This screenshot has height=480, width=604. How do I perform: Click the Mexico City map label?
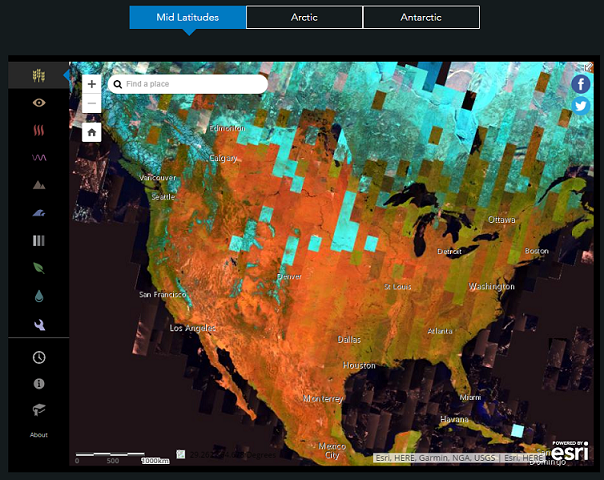pos(332,451)
